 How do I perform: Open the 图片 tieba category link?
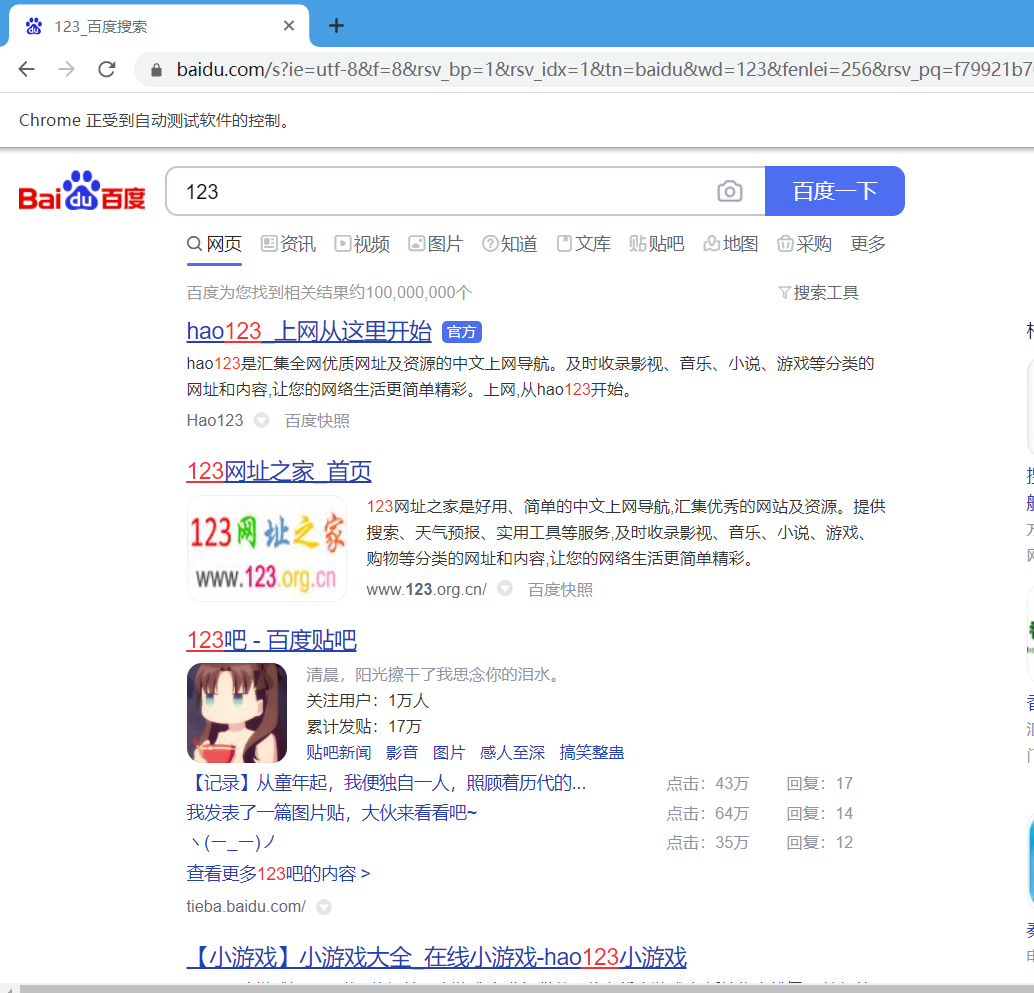(449, 752)
